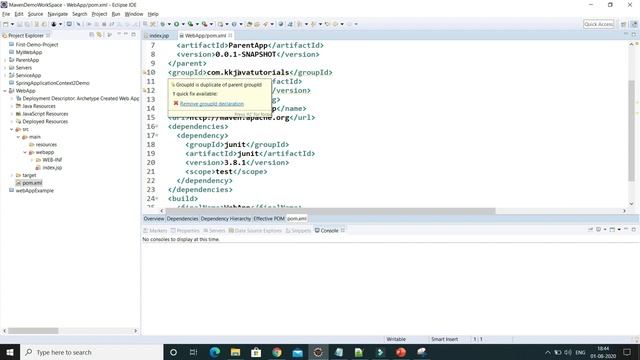
Task: Open the Run dropdown arrow beside green Run icon
Action: tap(183, 24)
